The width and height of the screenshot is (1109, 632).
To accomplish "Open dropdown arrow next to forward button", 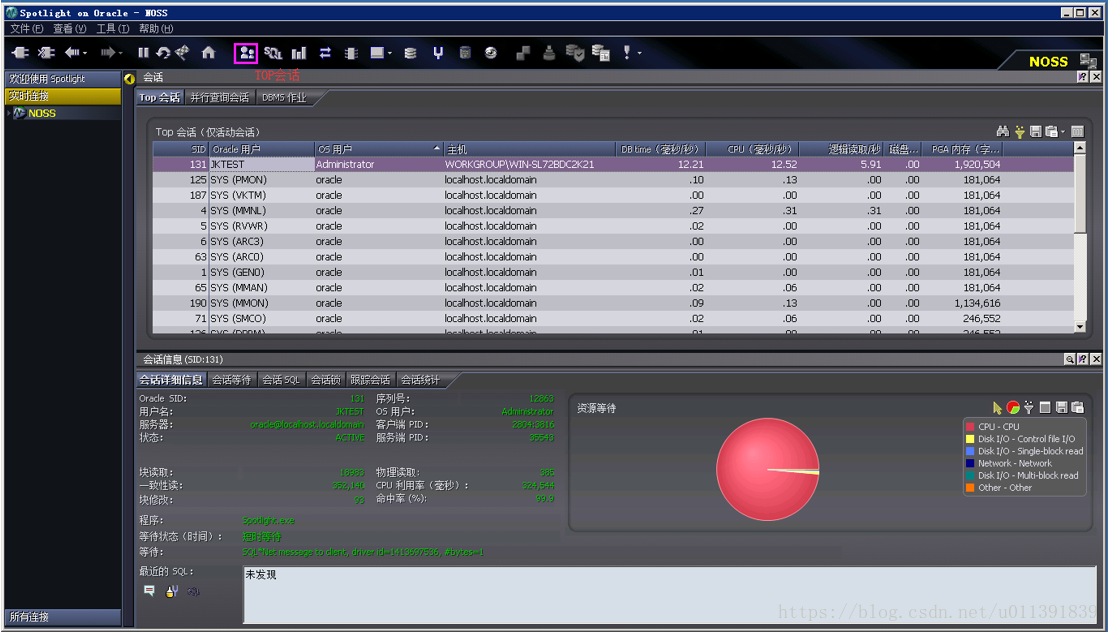I will [120, 53].
